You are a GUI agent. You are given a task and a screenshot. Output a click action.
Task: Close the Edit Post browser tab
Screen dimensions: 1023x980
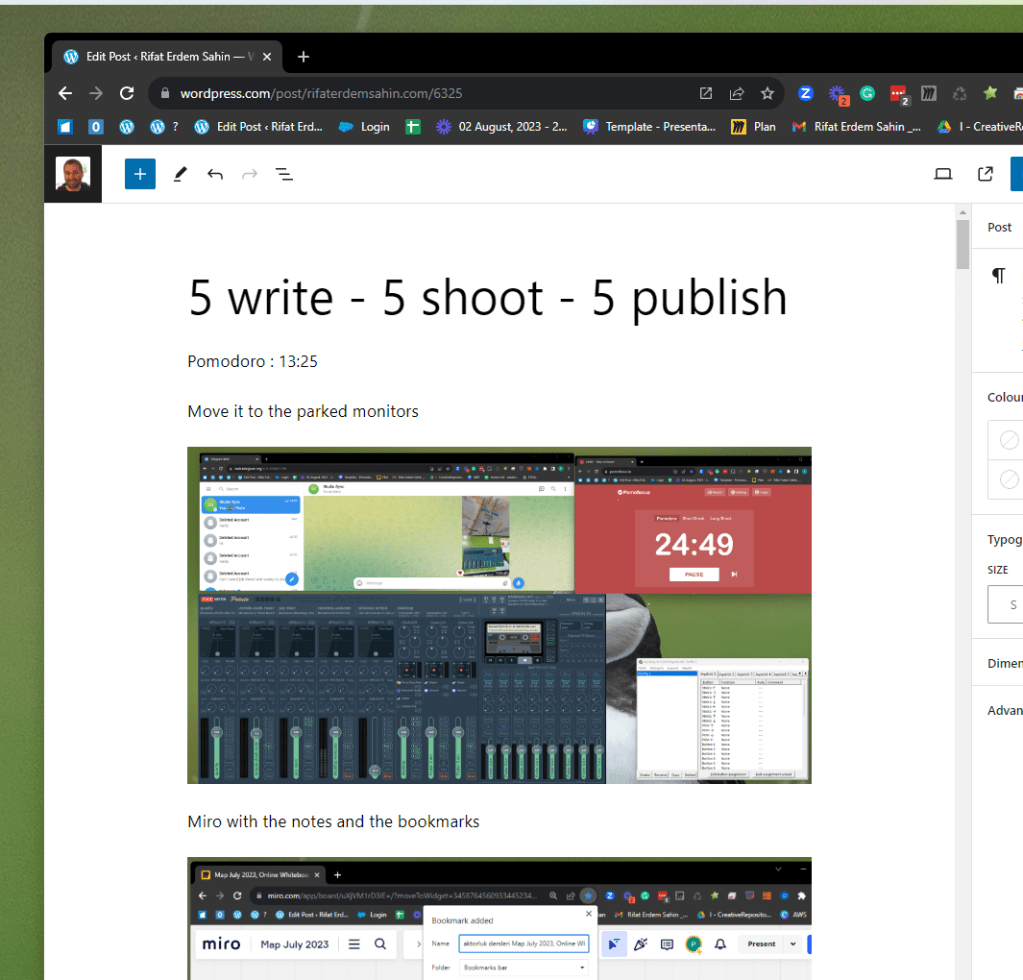click(x=267, y=57)
